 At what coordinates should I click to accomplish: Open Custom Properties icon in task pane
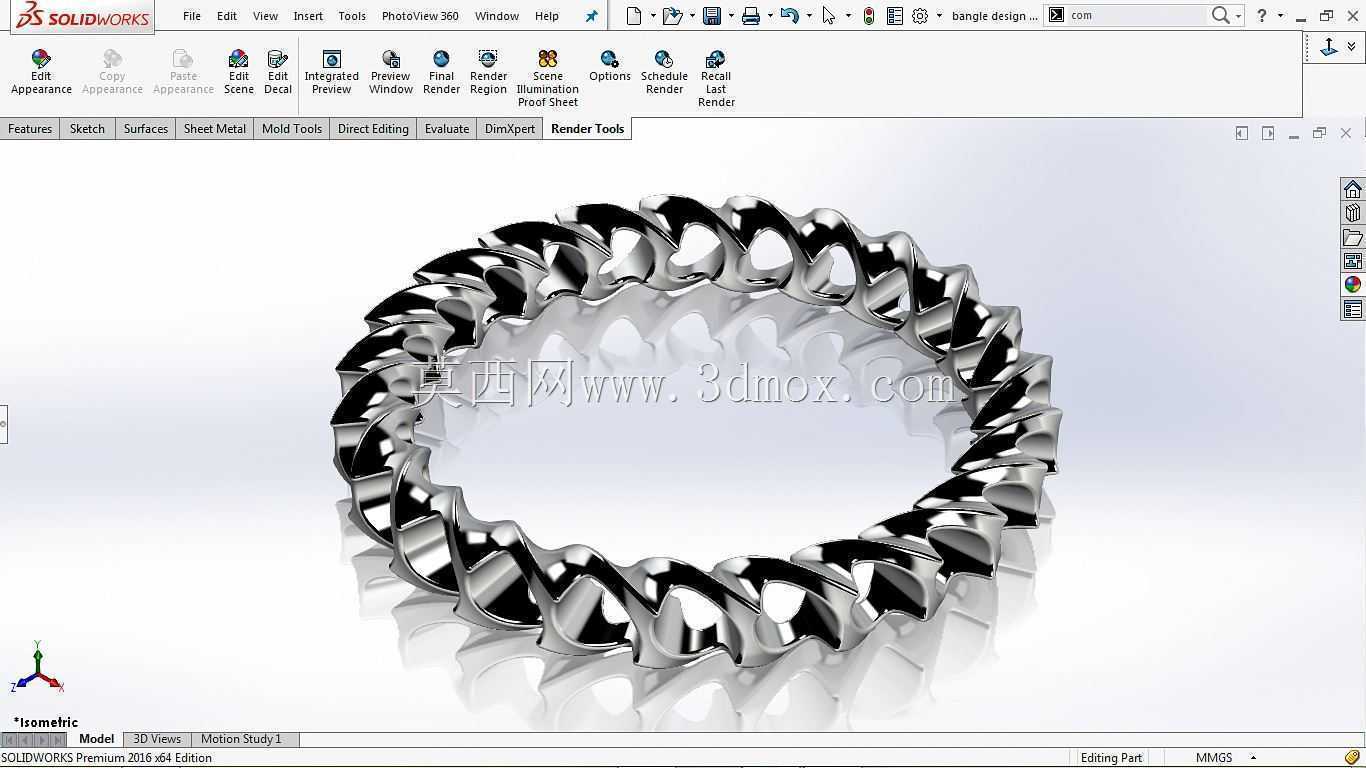pos(1353,309)
